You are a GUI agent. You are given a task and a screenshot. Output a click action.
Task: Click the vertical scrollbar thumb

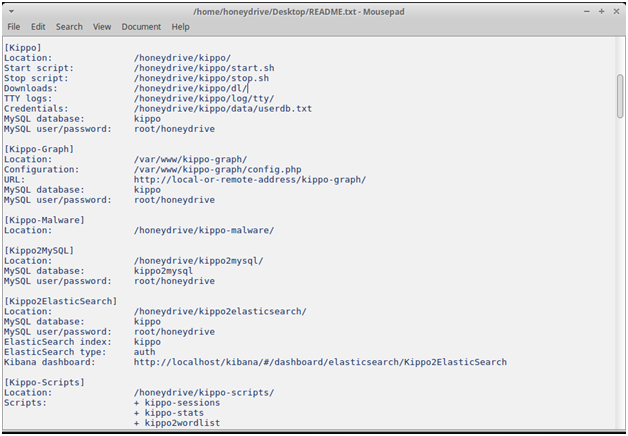[x=620, y=95]
